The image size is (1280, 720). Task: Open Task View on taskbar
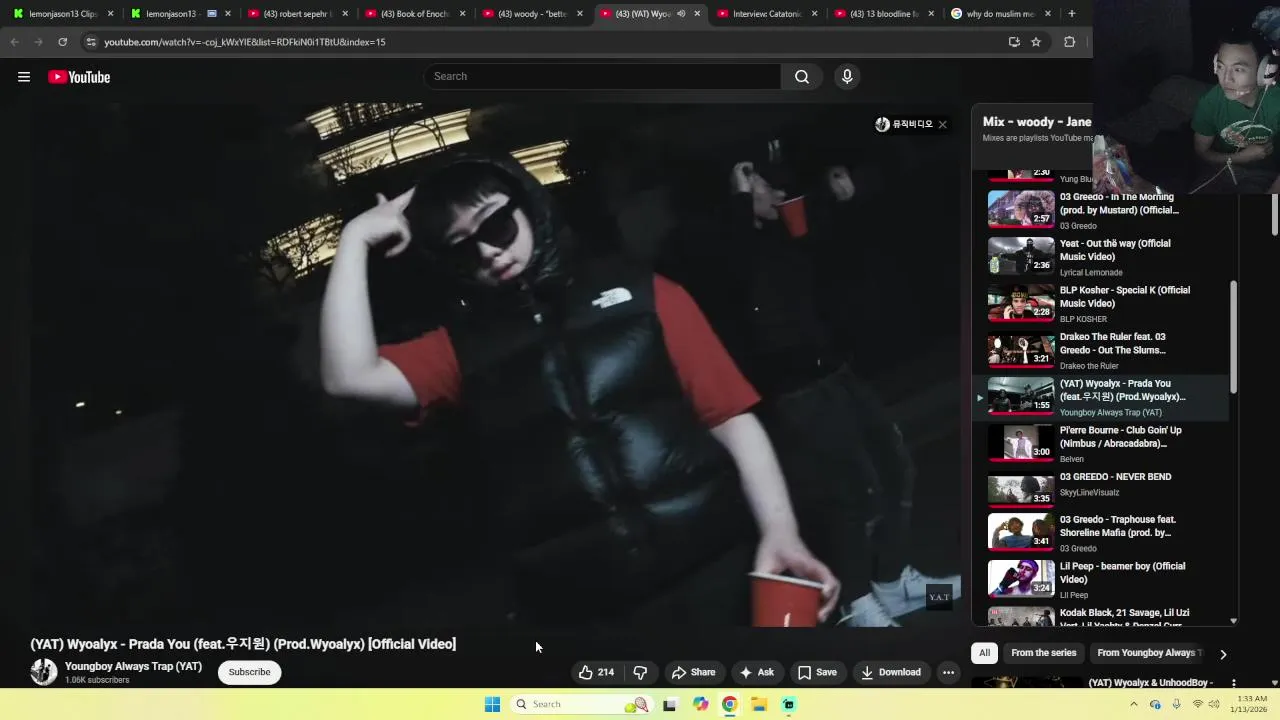click(x=669, y=704)
